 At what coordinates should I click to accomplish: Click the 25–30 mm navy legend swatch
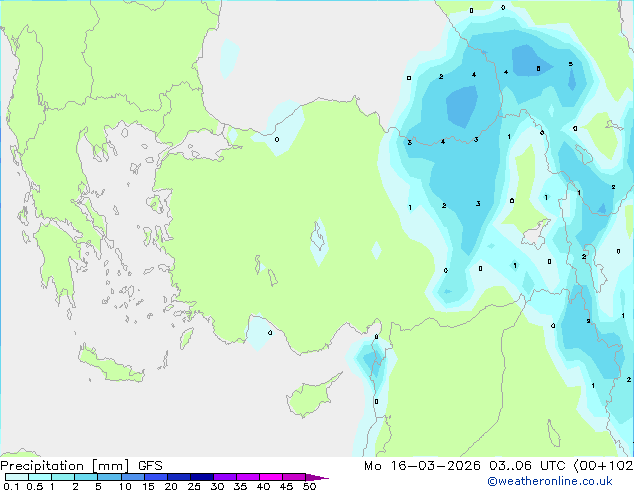[x=202, y=477]
